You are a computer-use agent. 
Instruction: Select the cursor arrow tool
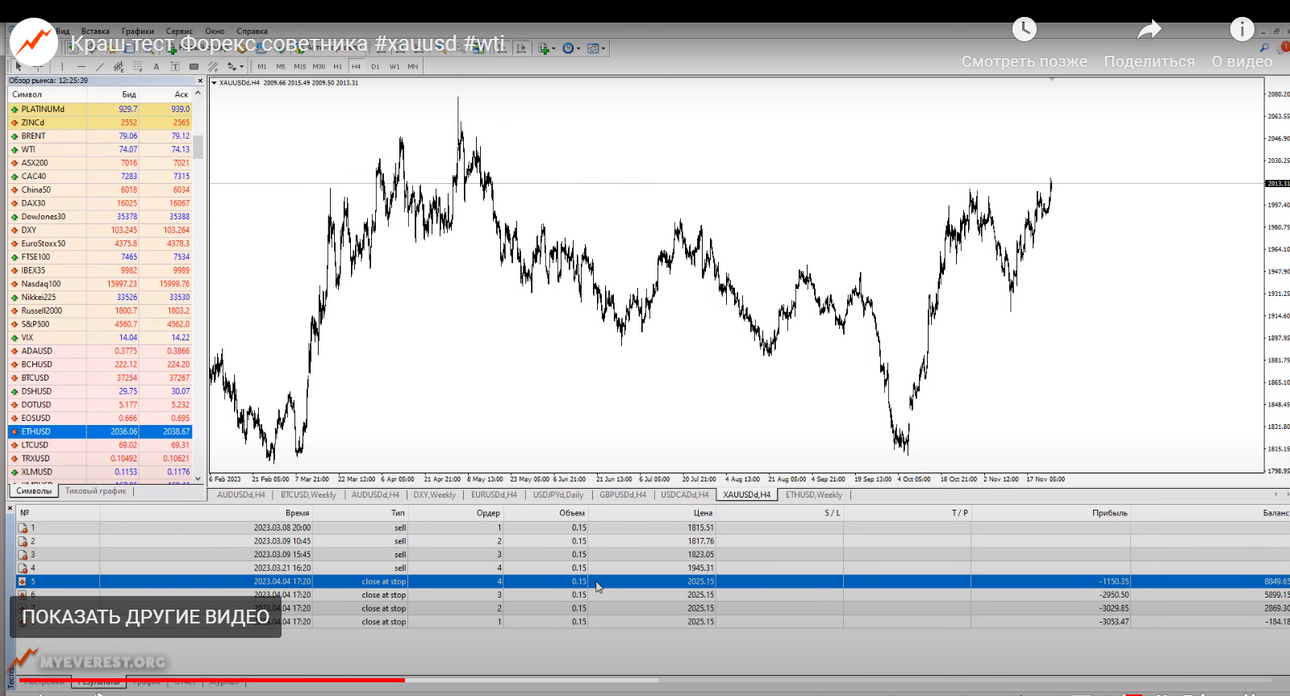(x=19, y=67)
